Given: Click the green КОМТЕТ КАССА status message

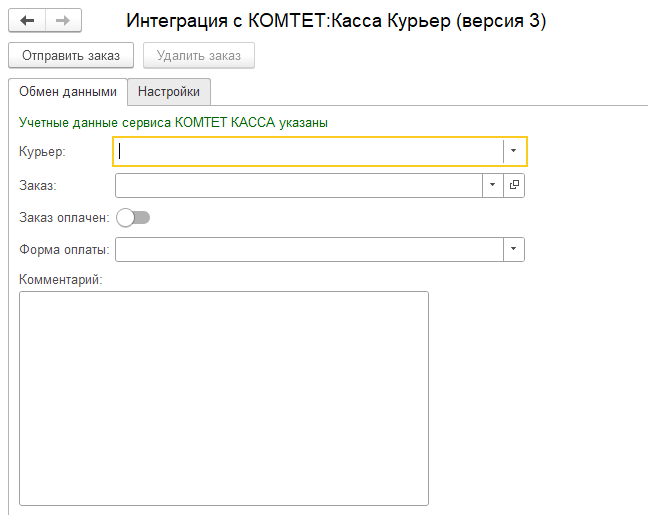Looking at the screenshot, I should [174, 122].
